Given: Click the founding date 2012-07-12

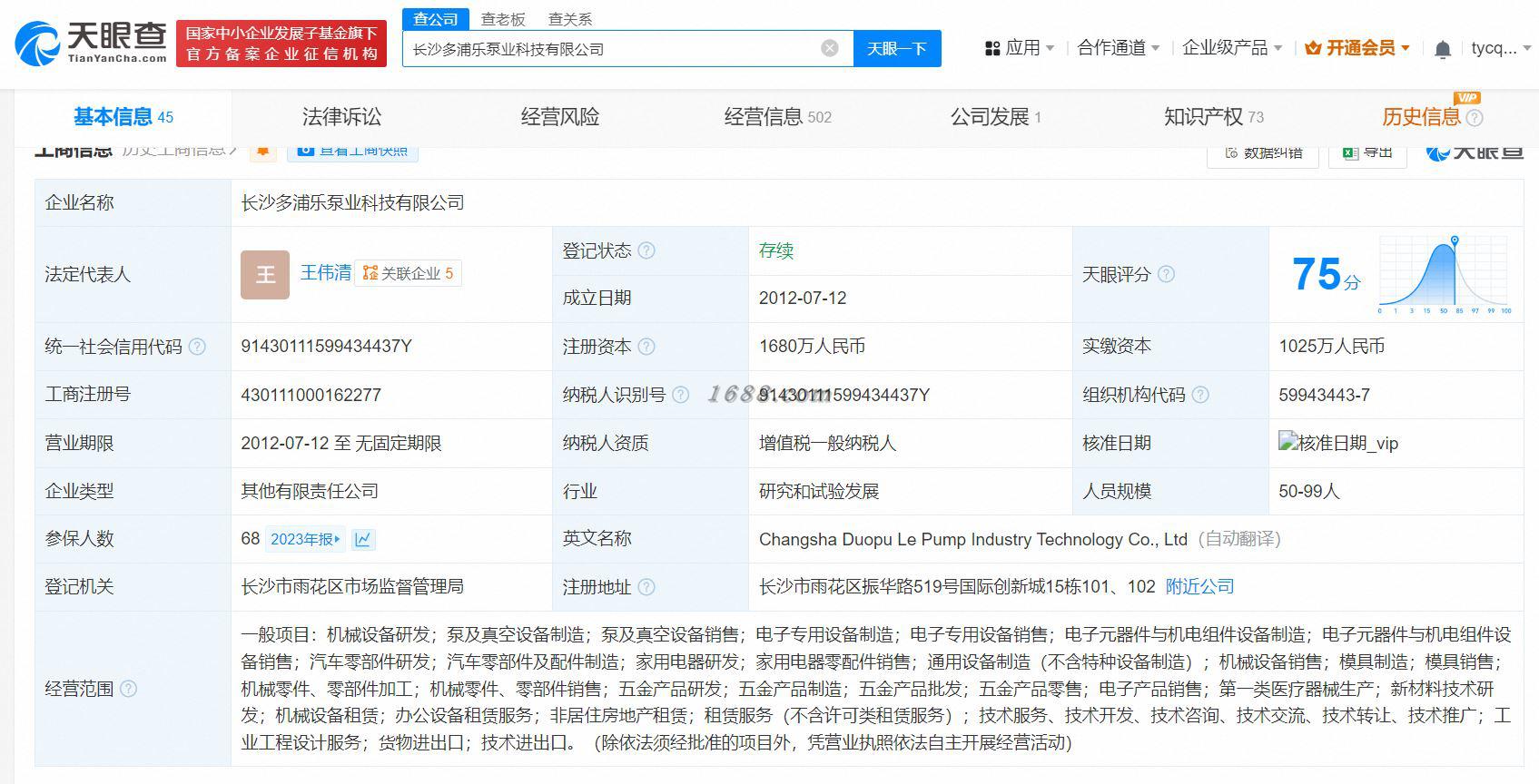Looking at the screenshot, I should pyautogui.click(x=803, y=298).
